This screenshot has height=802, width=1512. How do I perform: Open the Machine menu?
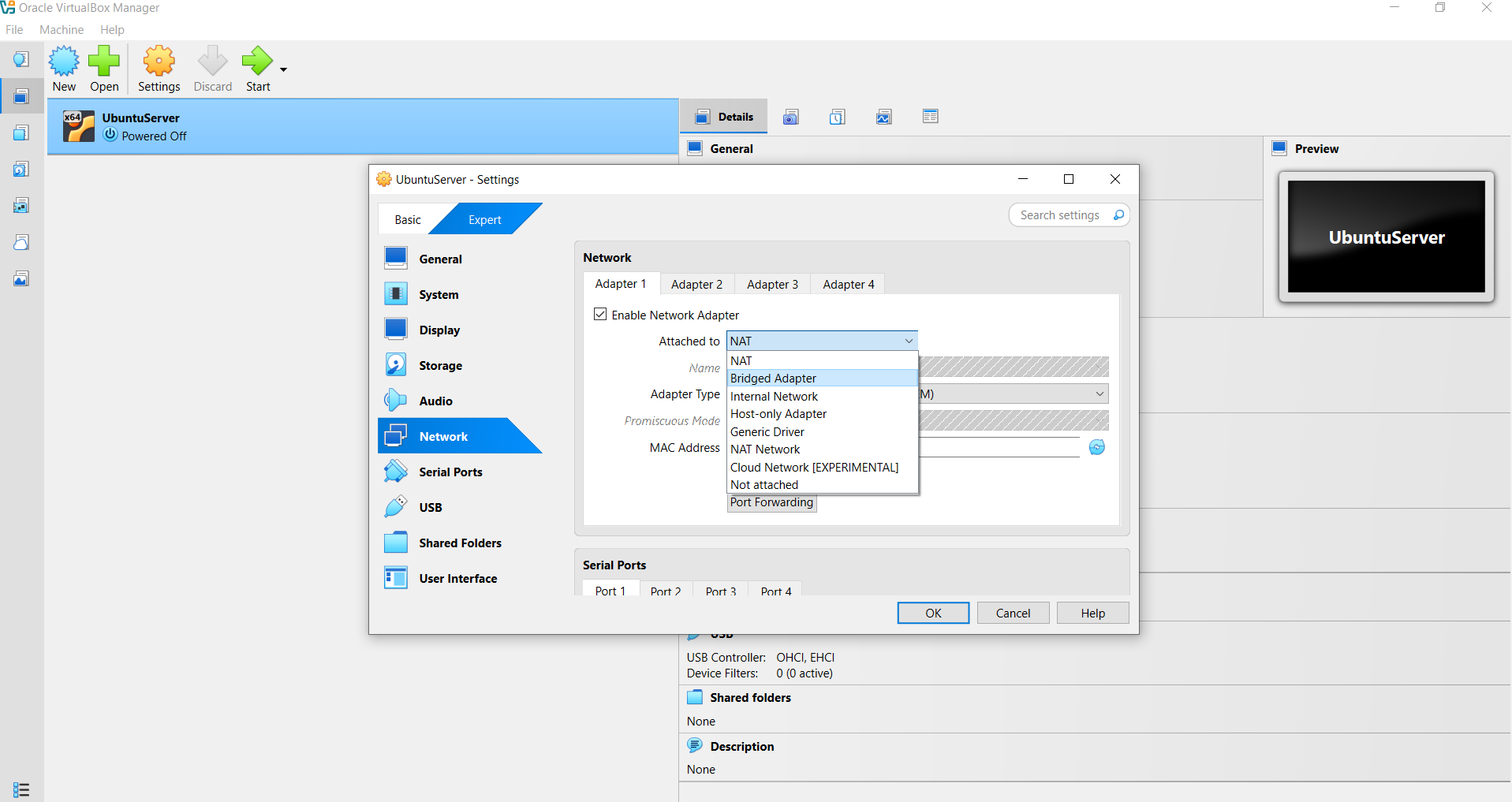62,30
